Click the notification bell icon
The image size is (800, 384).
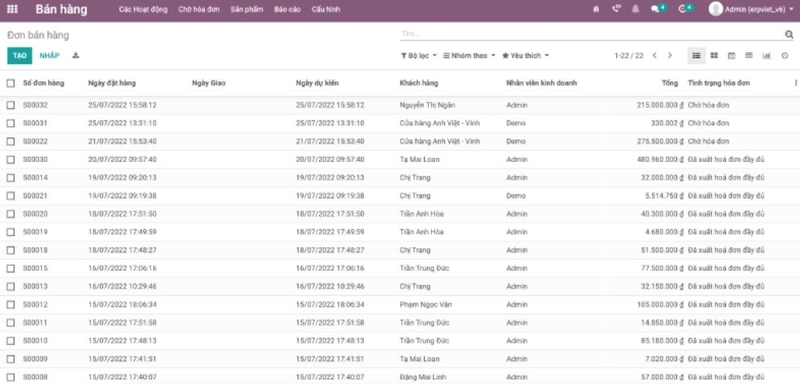[635, 9]
